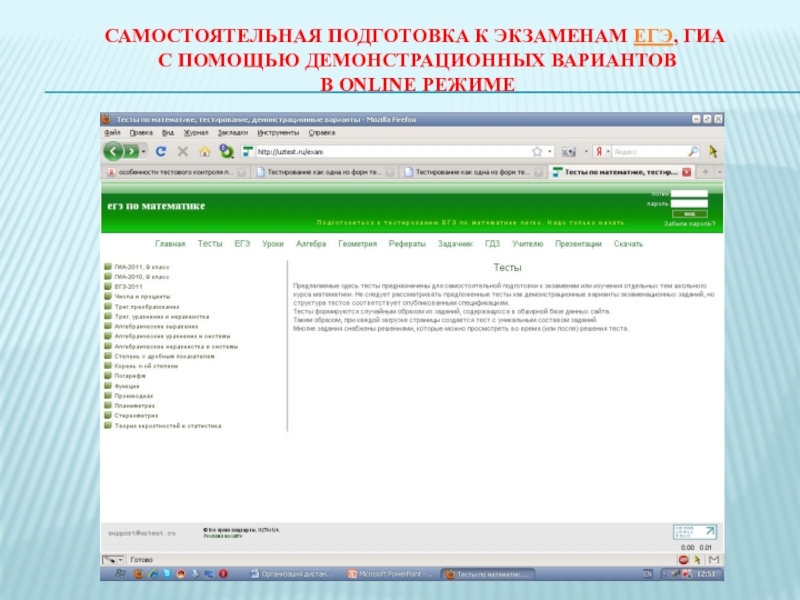Viewport: 800px width, 600px height.
Task: Click the Gmail M icon in status bar
Action: pyautogui.click(x=714, y=560)
